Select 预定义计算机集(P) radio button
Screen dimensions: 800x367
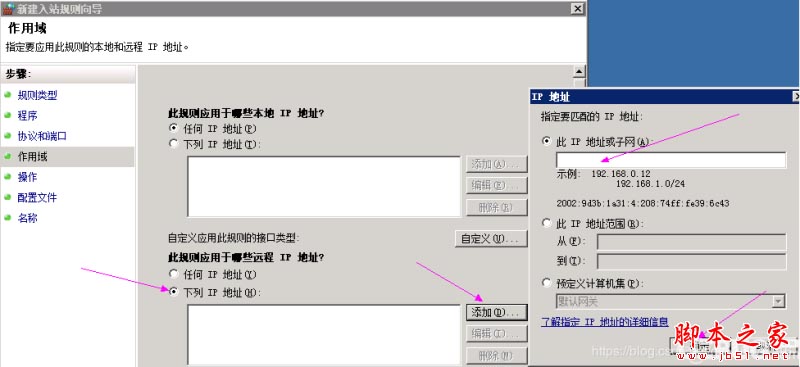[x=547, y=282]
